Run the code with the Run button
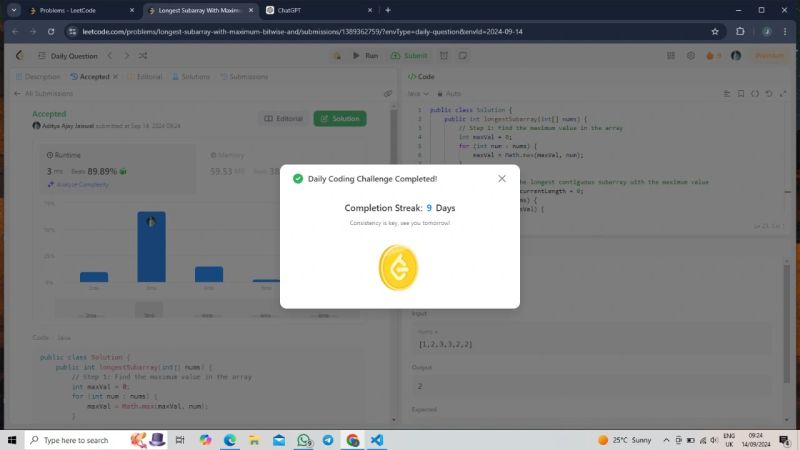 pyautogui.click(x=365, y=56)
